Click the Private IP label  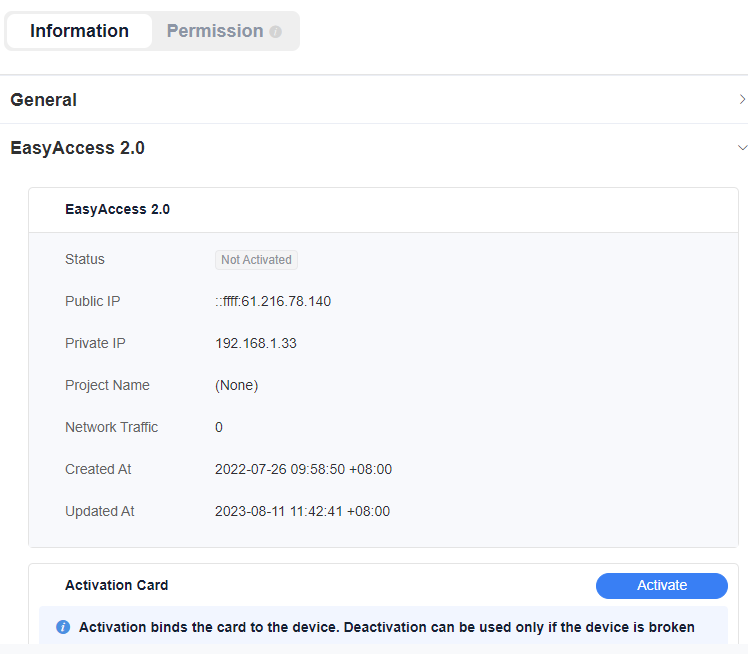click(95, 343)
